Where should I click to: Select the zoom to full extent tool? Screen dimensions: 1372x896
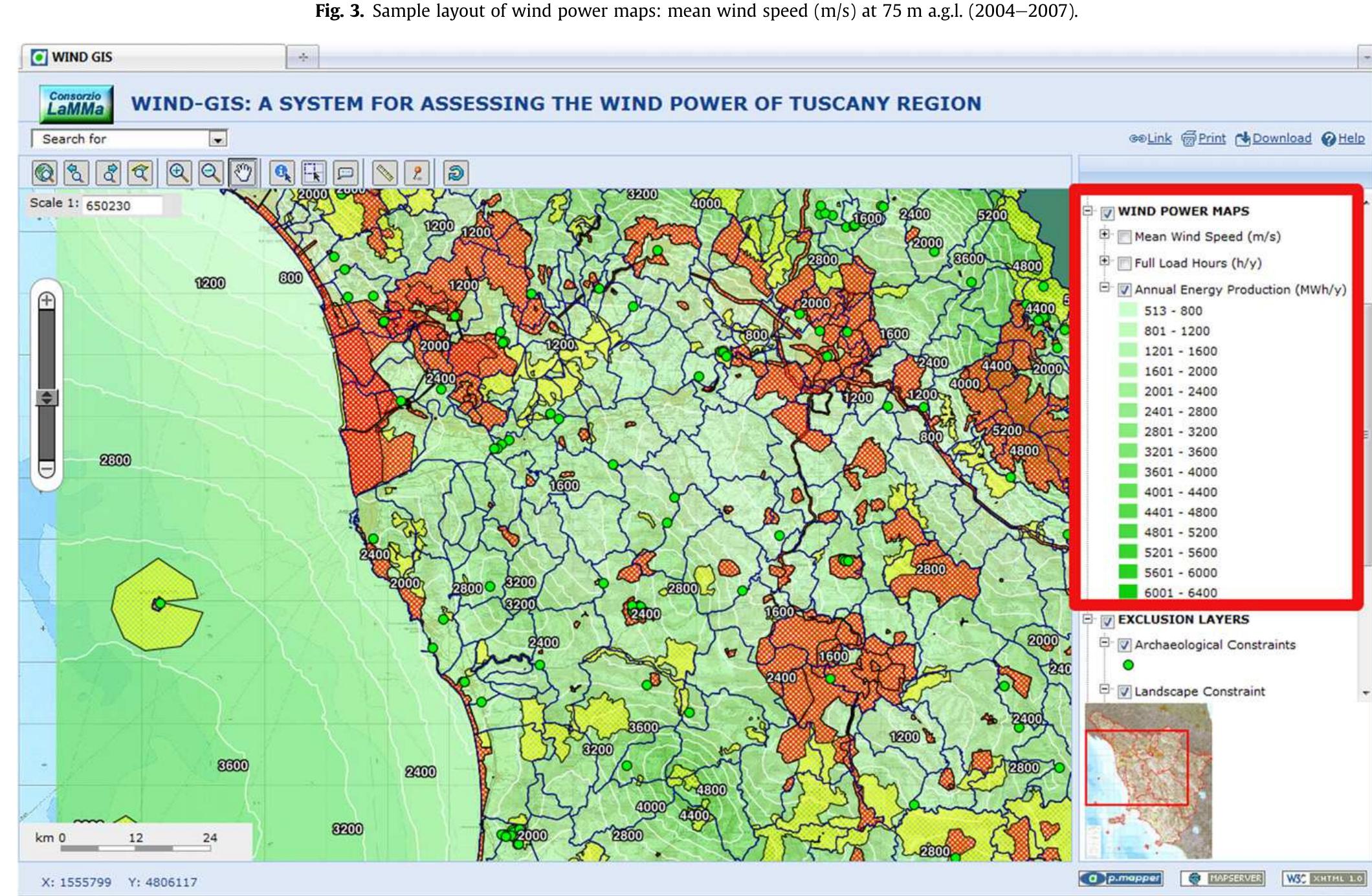pos(44,173)
